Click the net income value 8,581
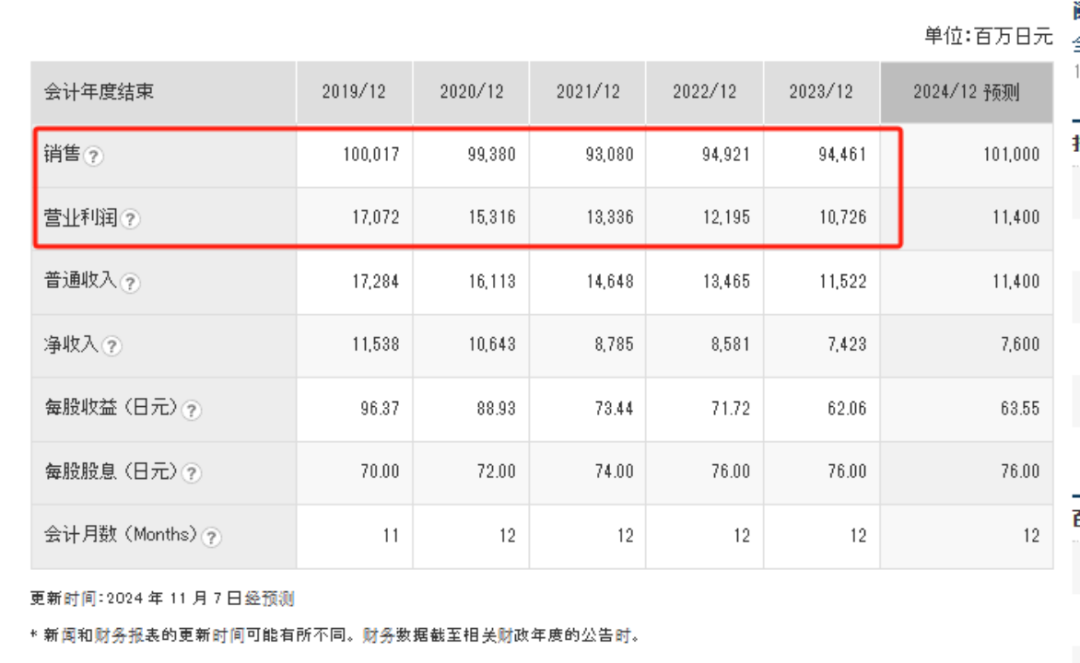Screen dimensions: 1080x663 point(730,344)
